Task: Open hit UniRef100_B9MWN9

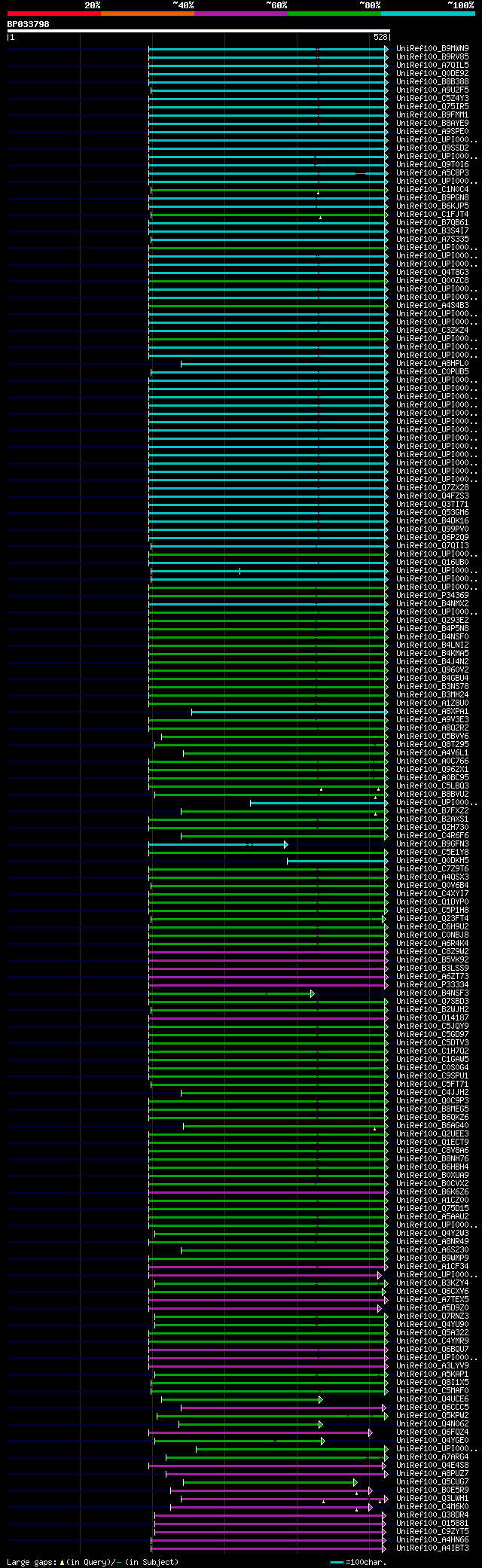Action: (432, 48)
